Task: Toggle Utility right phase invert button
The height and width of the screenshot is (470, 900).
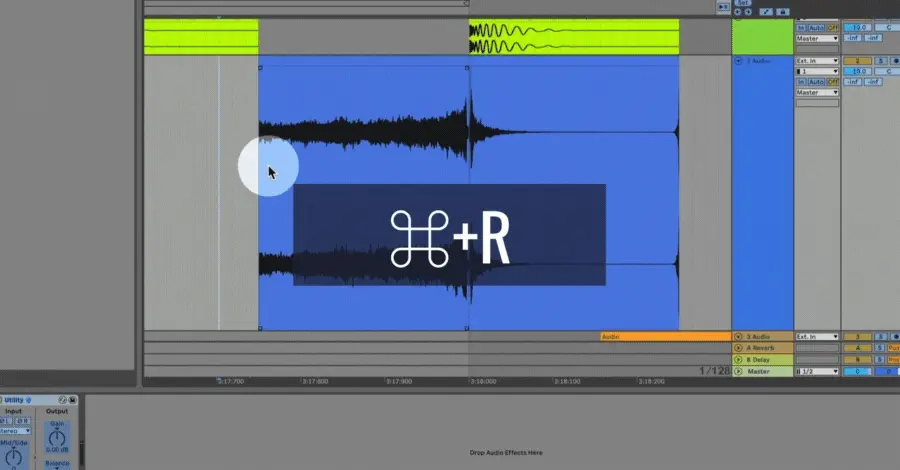Action: (22, 421)
